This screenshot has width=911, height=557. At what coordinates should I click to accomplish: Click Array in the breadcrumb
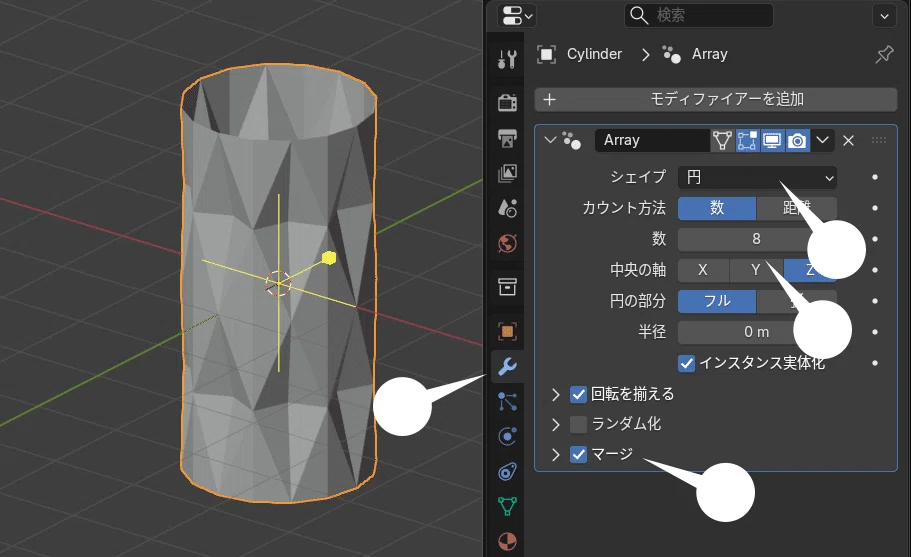(x=709, y=54)
